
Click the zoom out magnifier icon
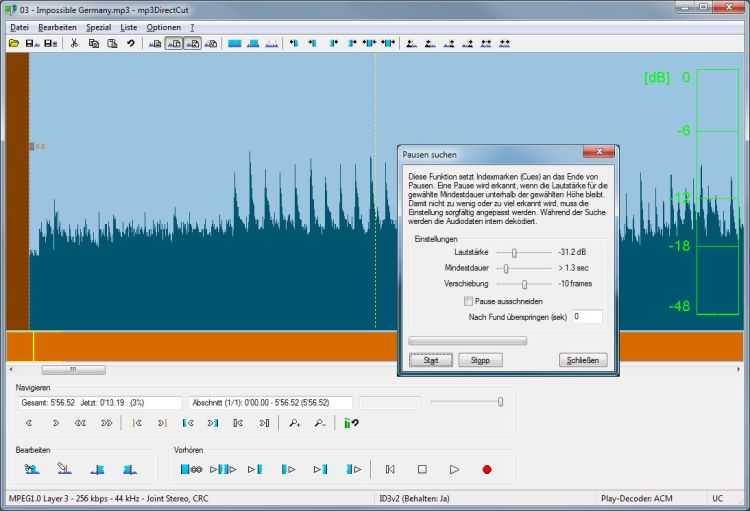319,423
